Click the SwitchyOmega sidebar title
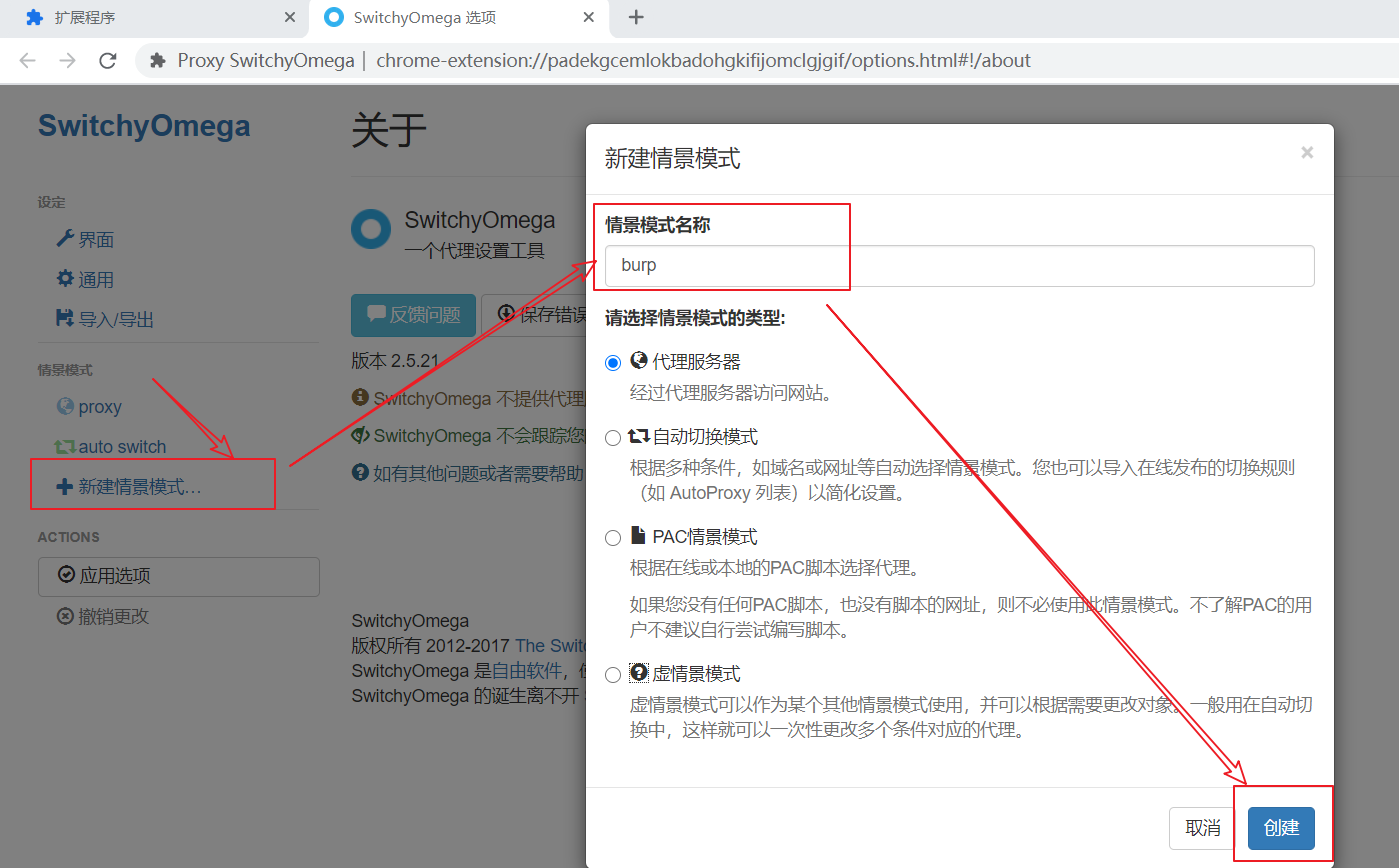This screenshot has height=868, width=1399. 144,126
